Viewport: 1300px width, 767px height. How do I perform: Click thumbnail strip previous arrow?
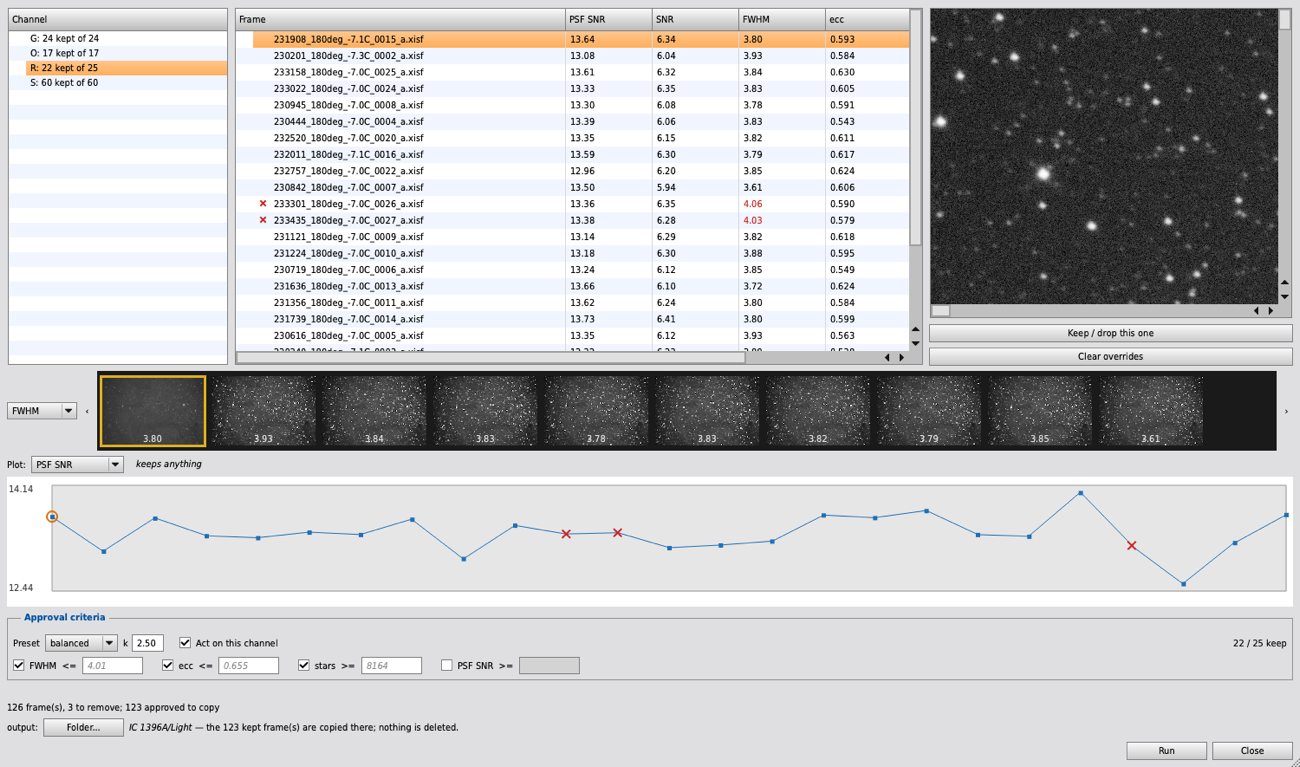pos(87,411)
